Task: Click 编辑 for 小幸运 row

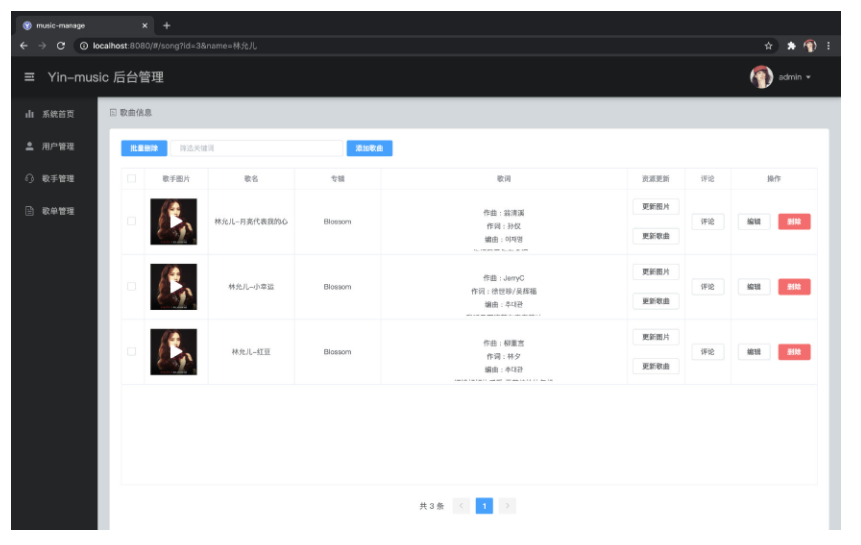Action: (x=753, y=286)
